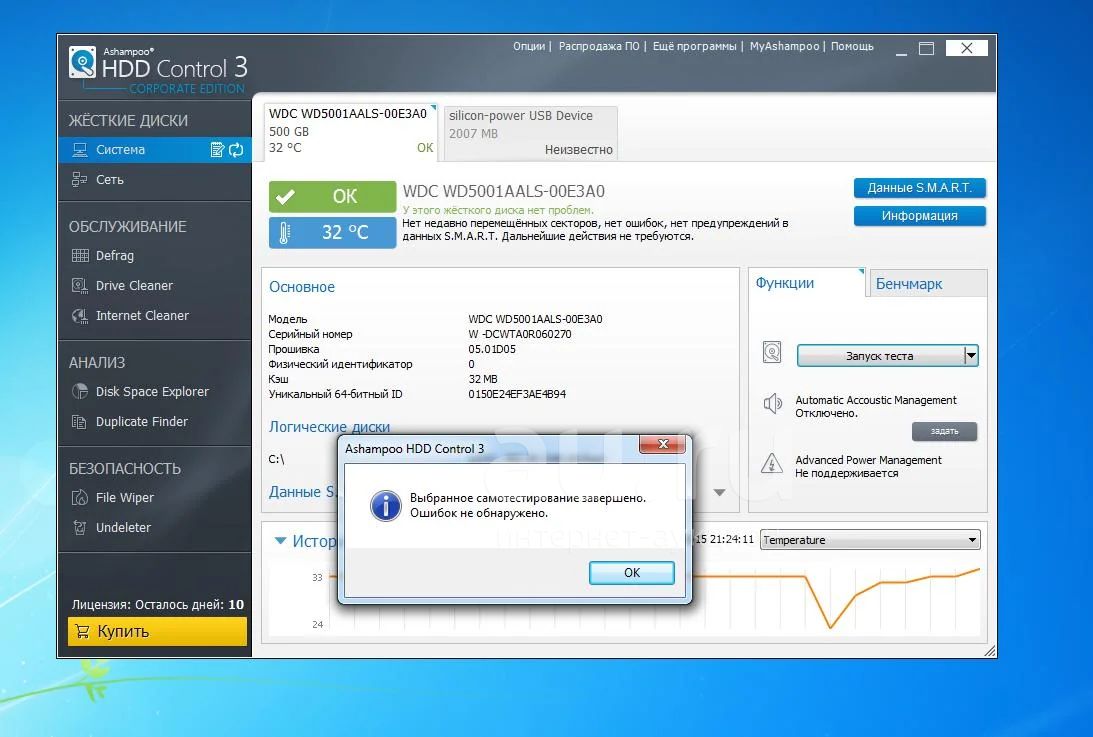Click the Undeleter recycle icon
This screenshot has width=1093, height=737.
(x=80, y=528)
